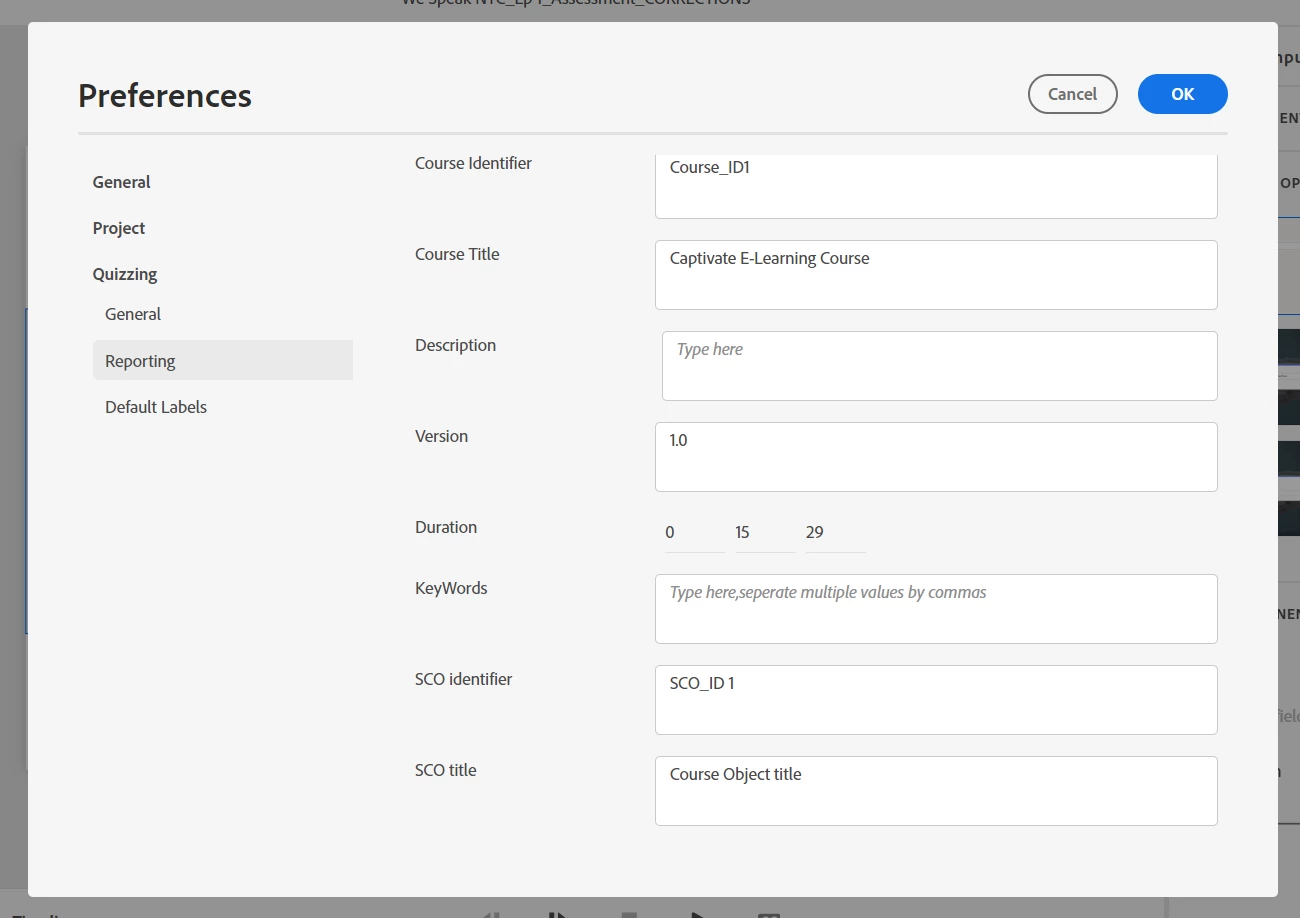Click into the Course Title field
The height and width of the screenshot is (918, 1300).
point(935,274)
